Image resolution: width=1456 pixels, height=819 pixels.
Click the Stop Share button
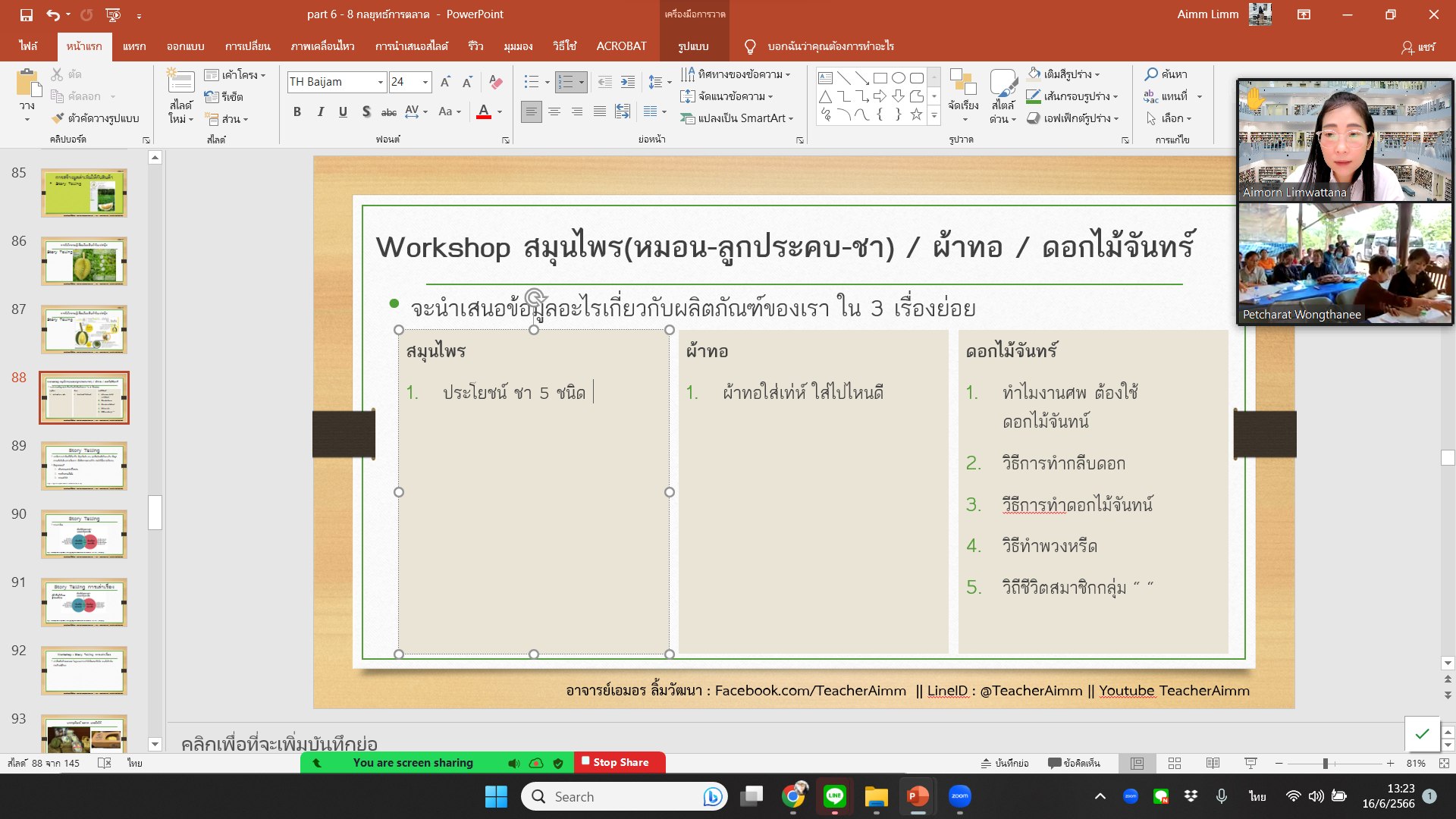[x=619, y=763]
